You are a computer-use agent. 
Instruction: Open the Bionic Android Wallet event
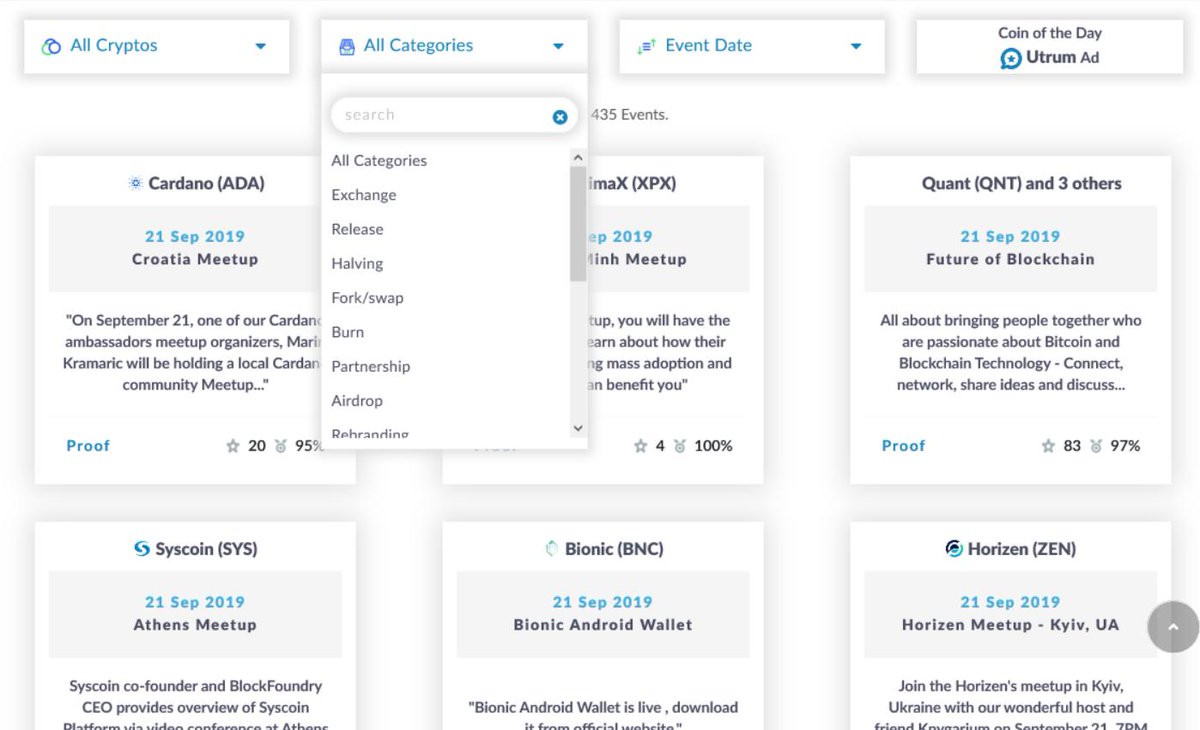point(603,625)
